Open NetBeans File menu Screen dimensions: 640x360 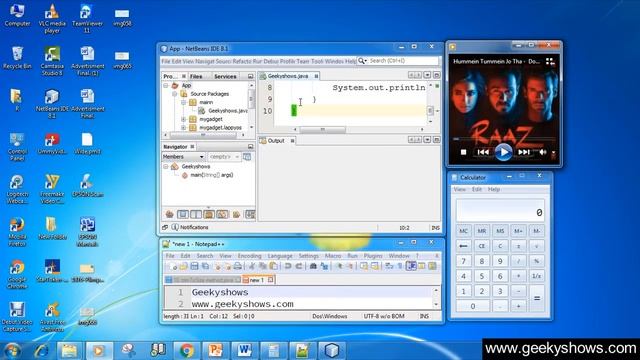(165, 61)
